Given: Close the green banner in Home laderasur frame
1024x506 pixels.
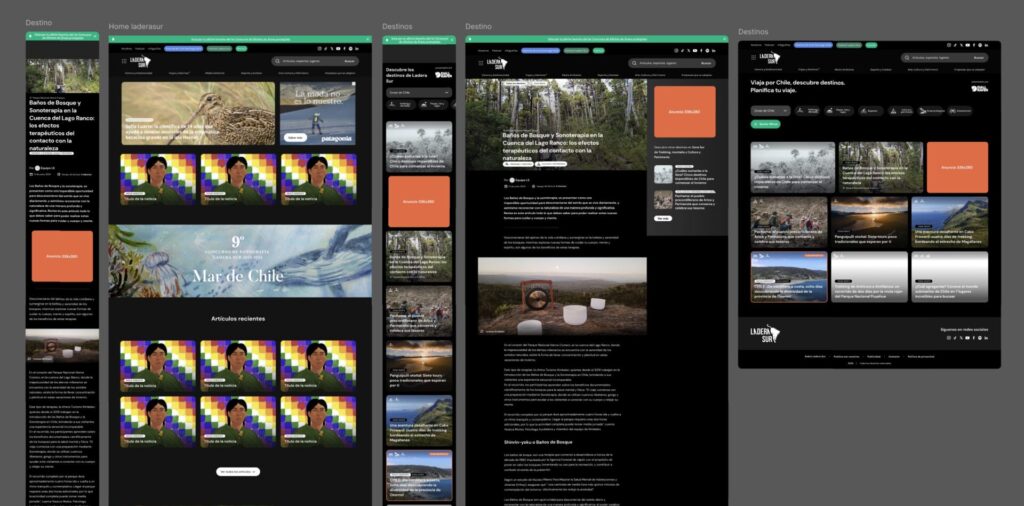Looking at the screenshot, I should 366,39.
